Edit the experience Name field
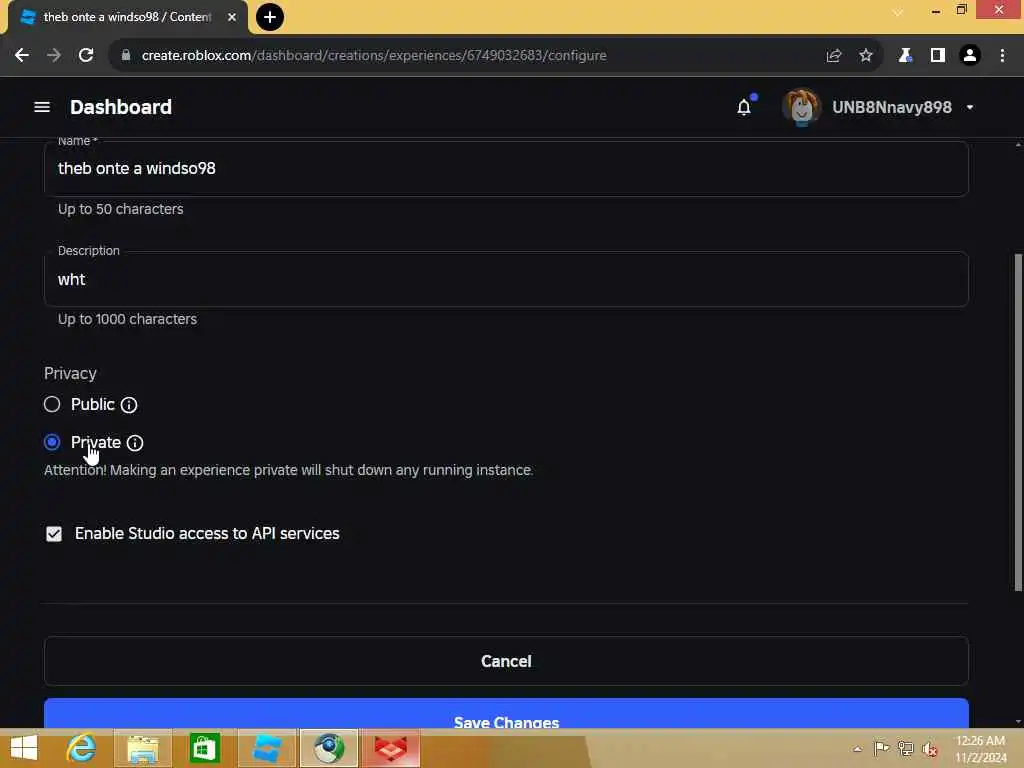 (506, 168)
